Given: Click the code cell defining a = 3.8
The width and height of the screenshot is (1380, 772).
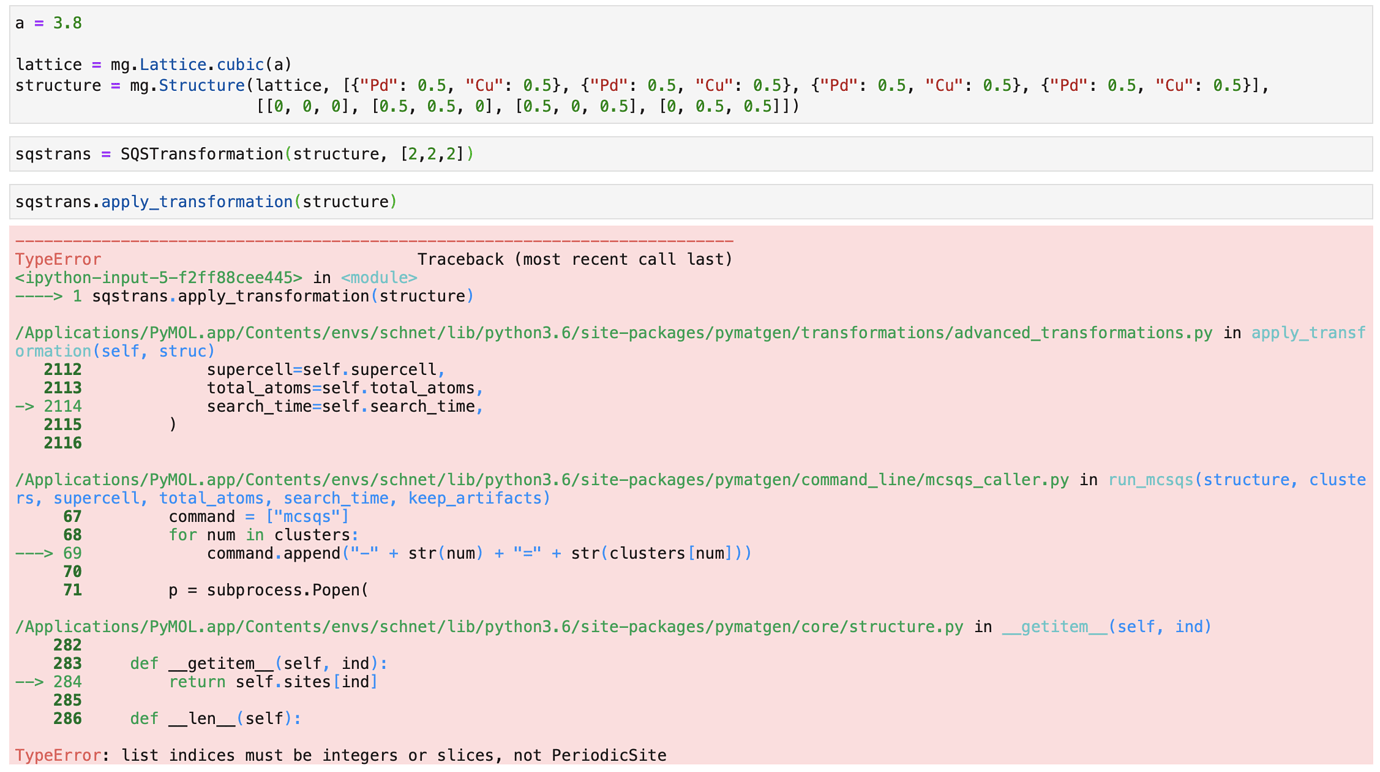Looking at the screenshot, I should [49, 23].
